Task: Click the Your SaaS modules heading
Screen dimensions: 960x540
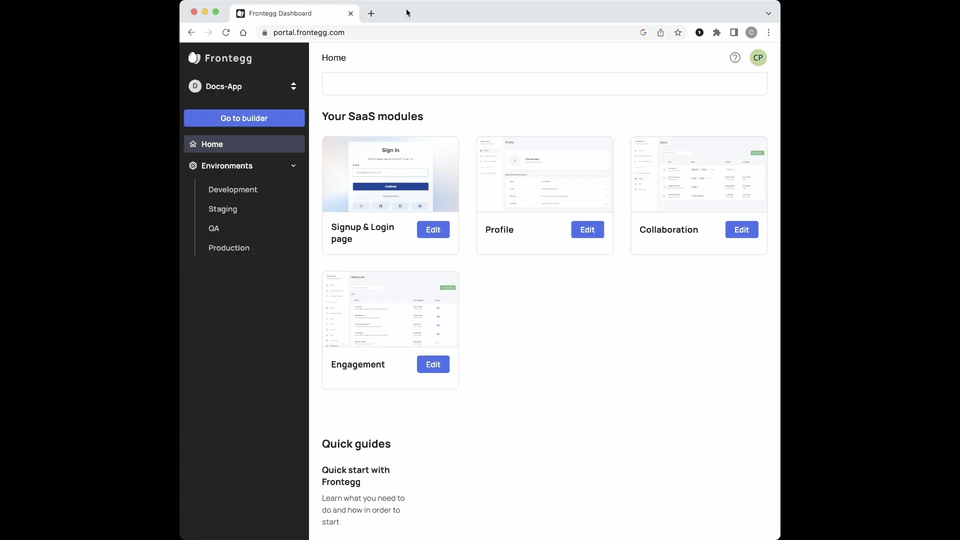Action: click(372, 116)
